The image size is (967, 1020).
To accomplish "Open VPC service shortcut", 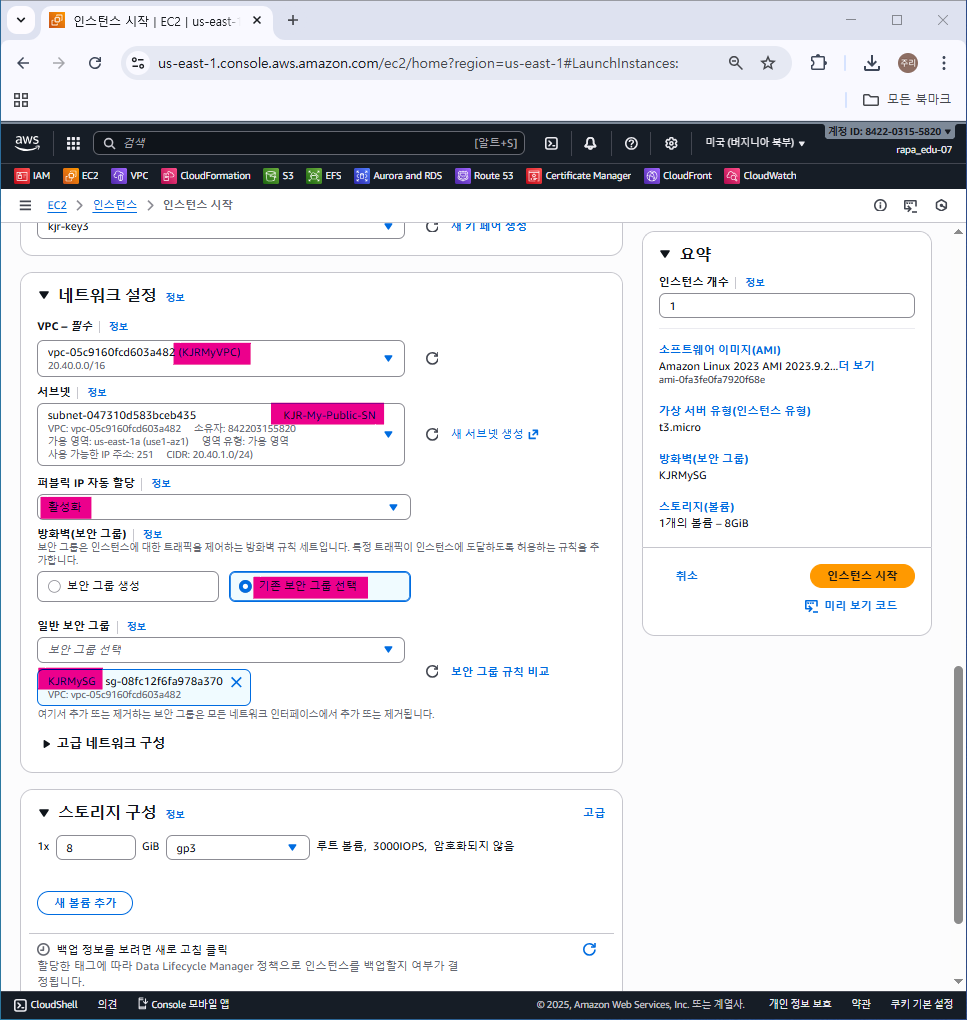I will tap(130, 176).
